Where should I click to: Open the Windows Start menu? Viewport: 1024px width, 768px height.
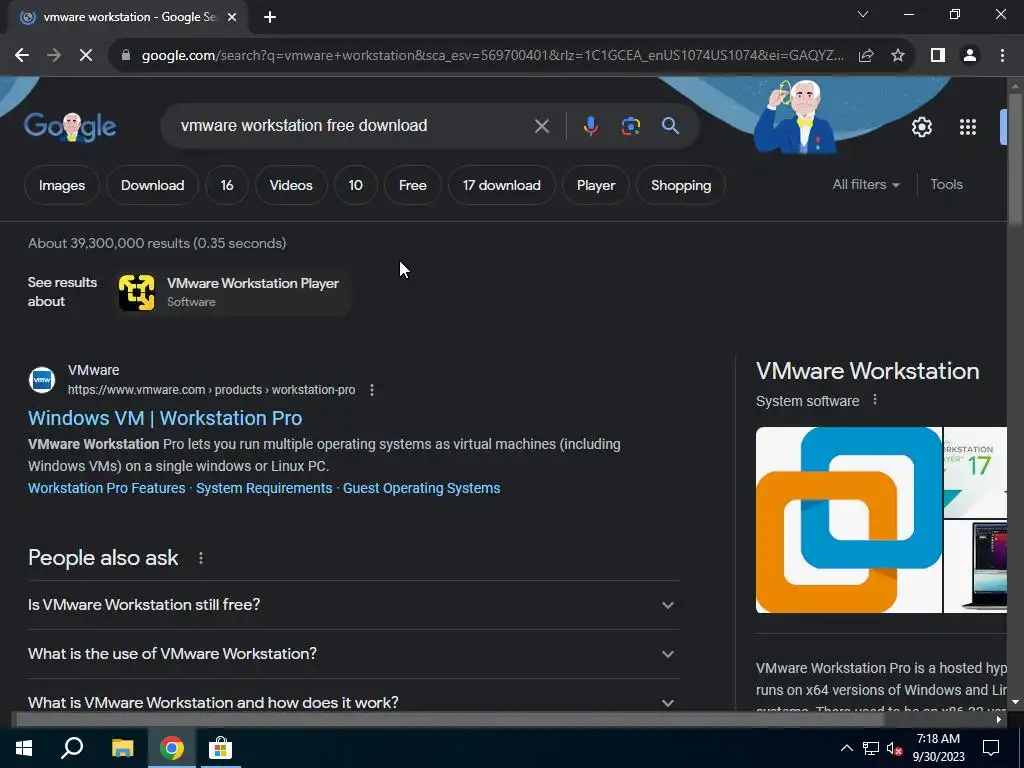(24, 748)
